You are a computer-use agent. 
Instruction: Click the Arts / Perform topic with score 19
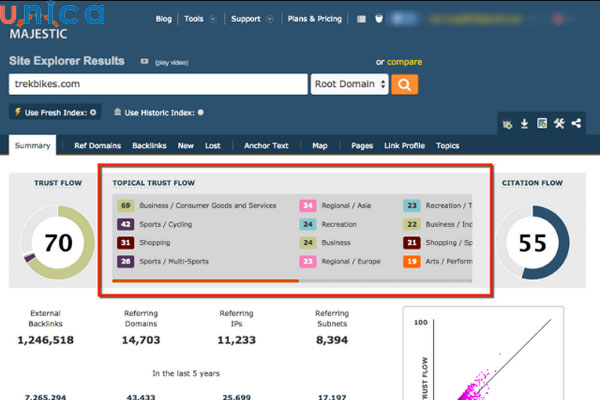pyautogui.click(x=449, y=261)
